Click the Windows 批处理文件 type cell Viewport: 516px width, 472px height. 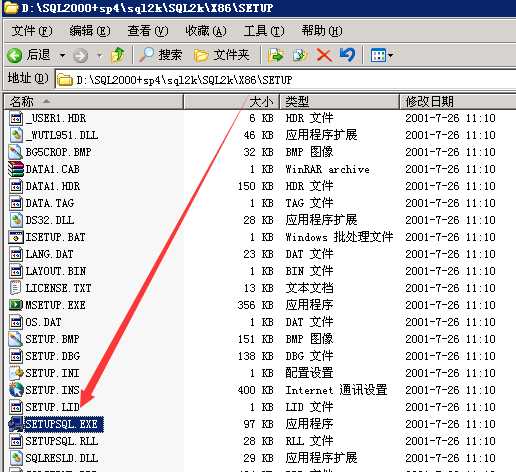pyautogui.click(x=339, y=237)
